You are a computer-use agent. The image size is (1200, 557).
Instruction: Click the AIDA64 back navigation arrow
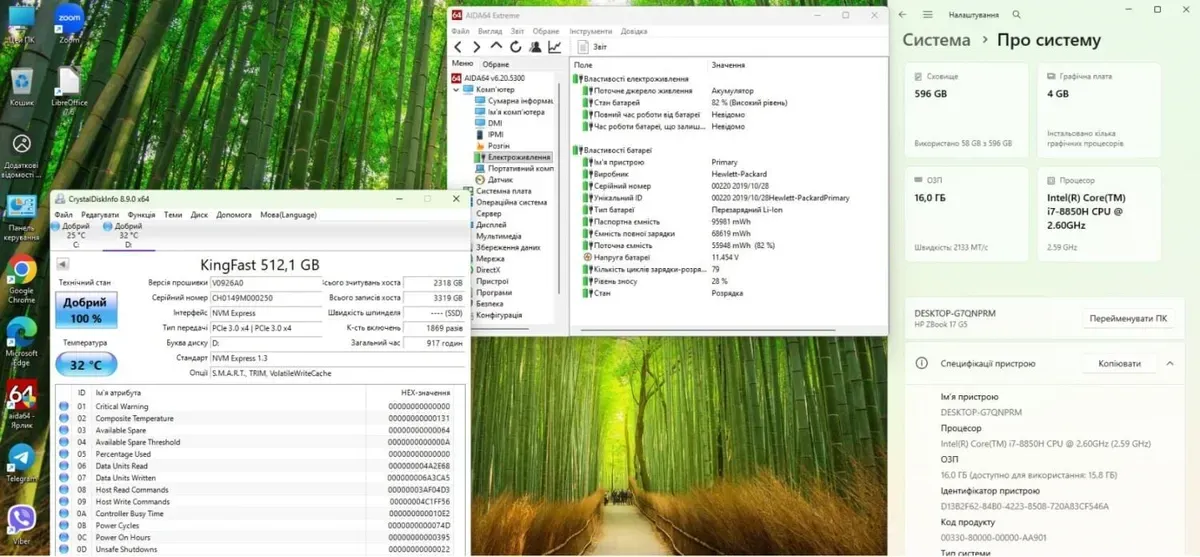point(459,47)
